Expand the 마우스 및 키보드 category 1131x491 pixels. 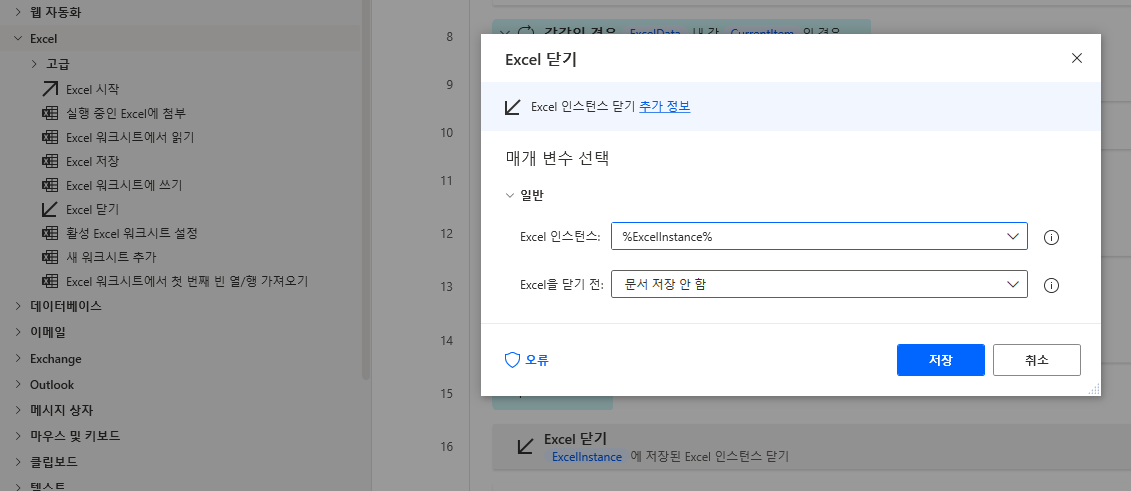tap(18, 436)
